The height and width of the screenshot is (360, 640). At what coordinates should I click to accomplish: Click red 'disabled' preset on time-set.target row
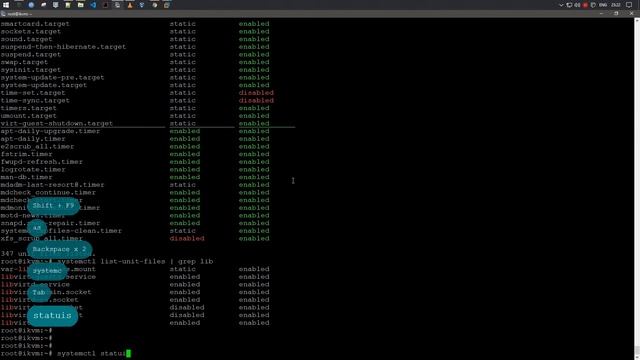[x=256, y=93]
